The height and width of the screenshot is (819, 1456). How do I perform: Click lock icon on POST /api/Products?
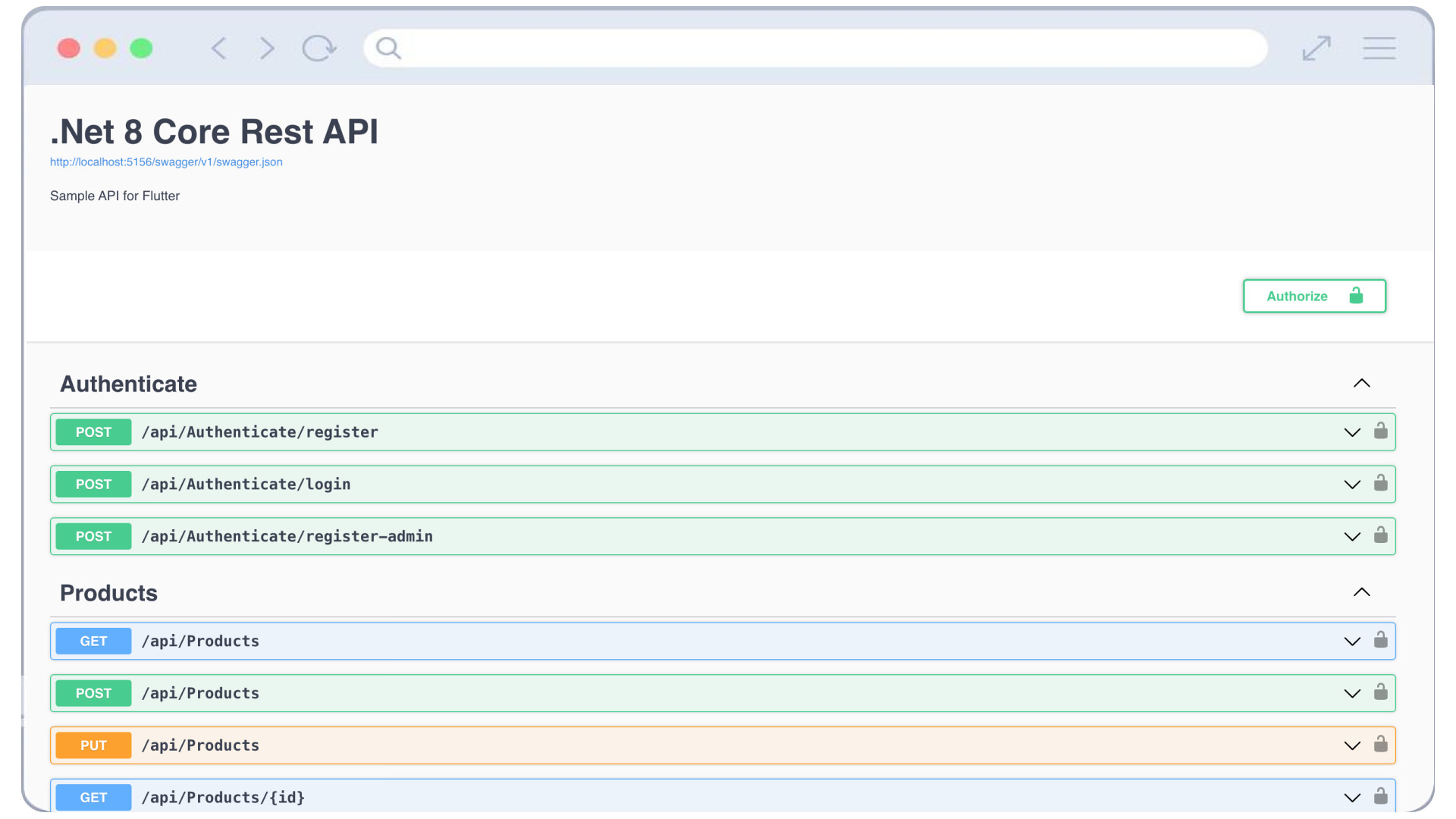point(1381,692)
